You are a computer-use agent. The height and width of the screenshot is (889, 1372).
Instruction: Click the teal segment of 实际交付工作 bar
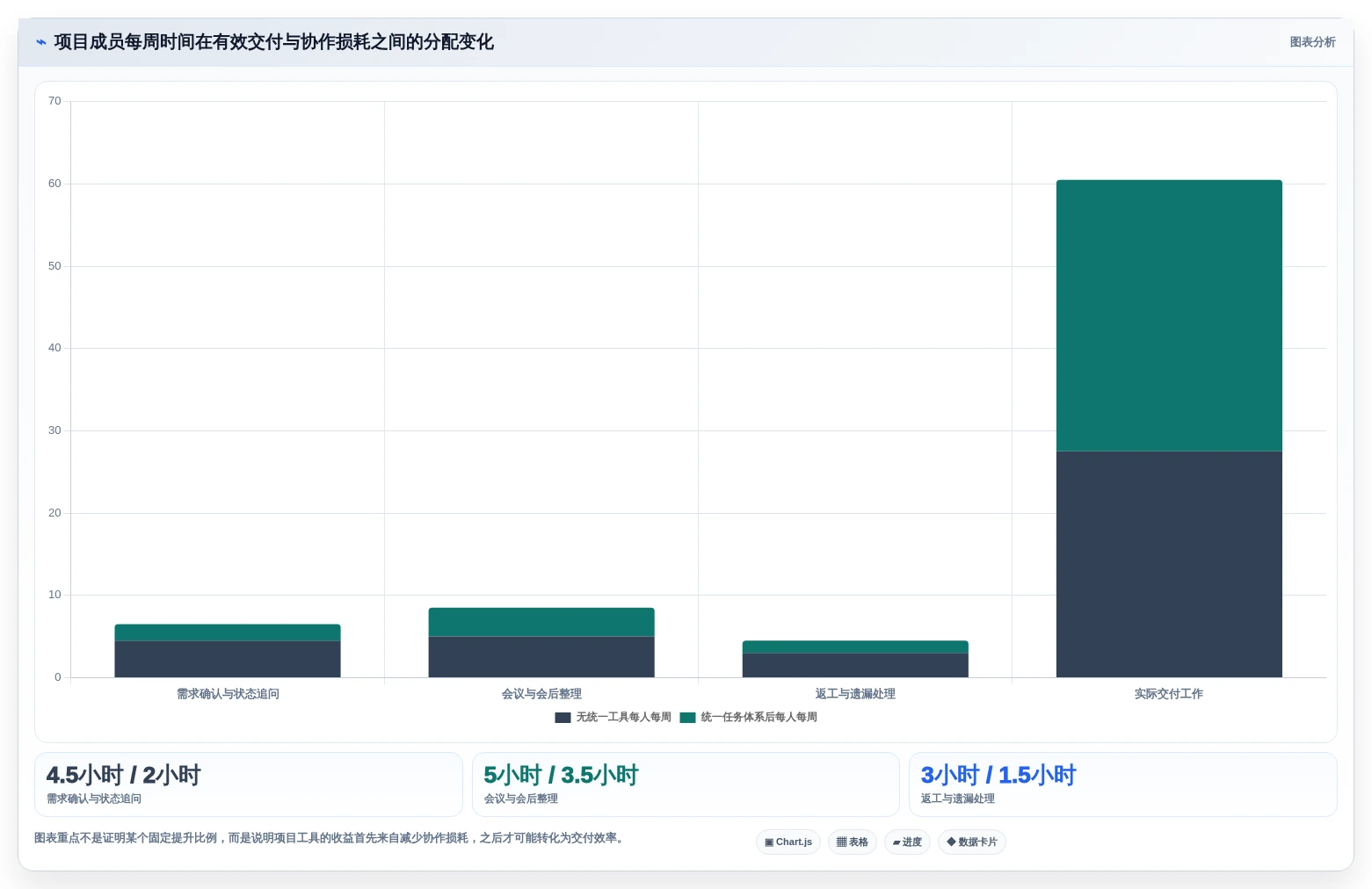(x=1169, y=315)
